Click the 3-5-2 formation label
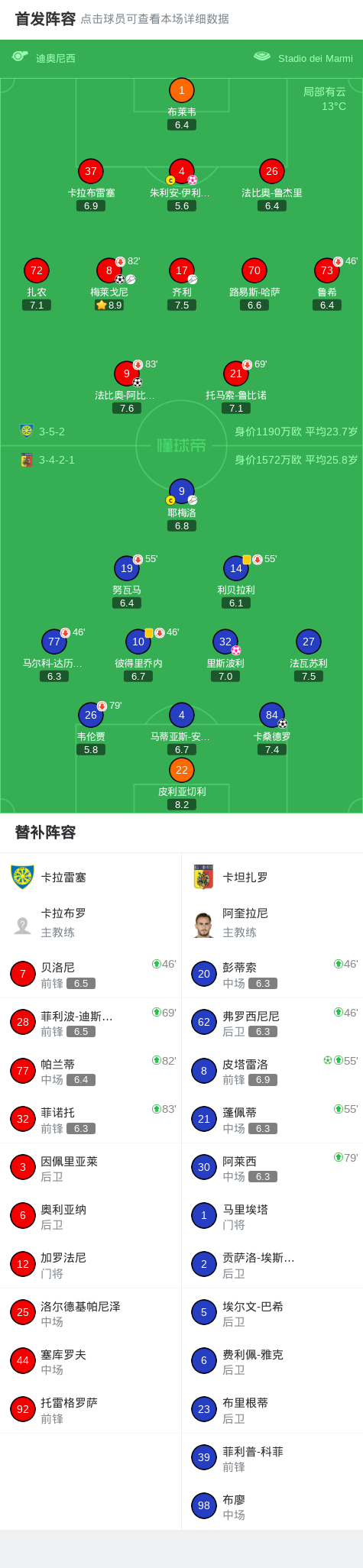 pos(52,432)
